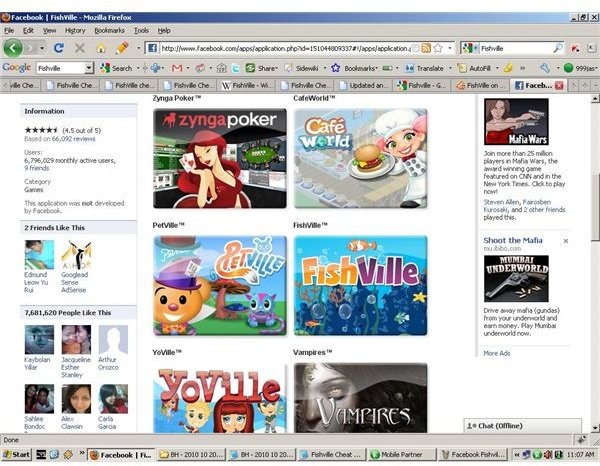The width and height of the screenshot is (600, 466).
Task: Click the green Back navigation arrow
Action: point(13,48)
